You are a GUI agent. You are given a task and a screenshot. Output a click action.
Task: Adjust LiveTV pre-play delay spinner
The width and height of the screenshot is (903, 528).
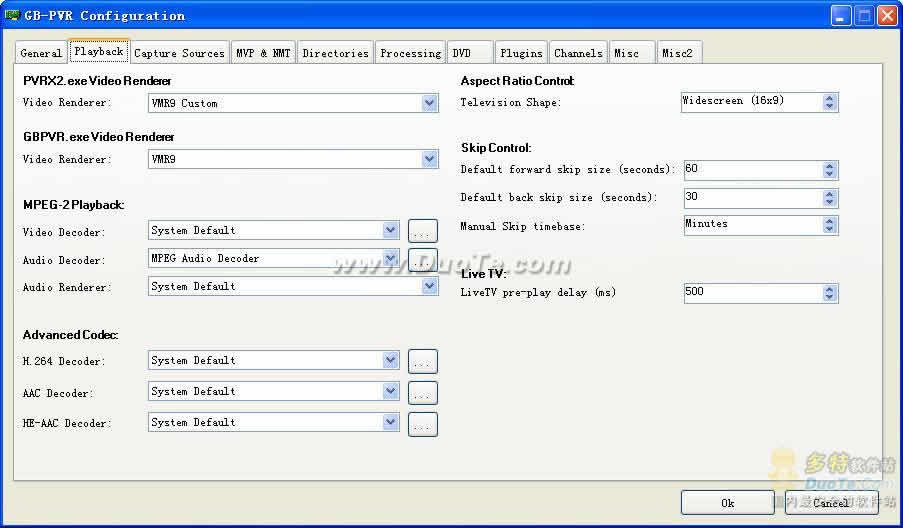coord(829,293)
